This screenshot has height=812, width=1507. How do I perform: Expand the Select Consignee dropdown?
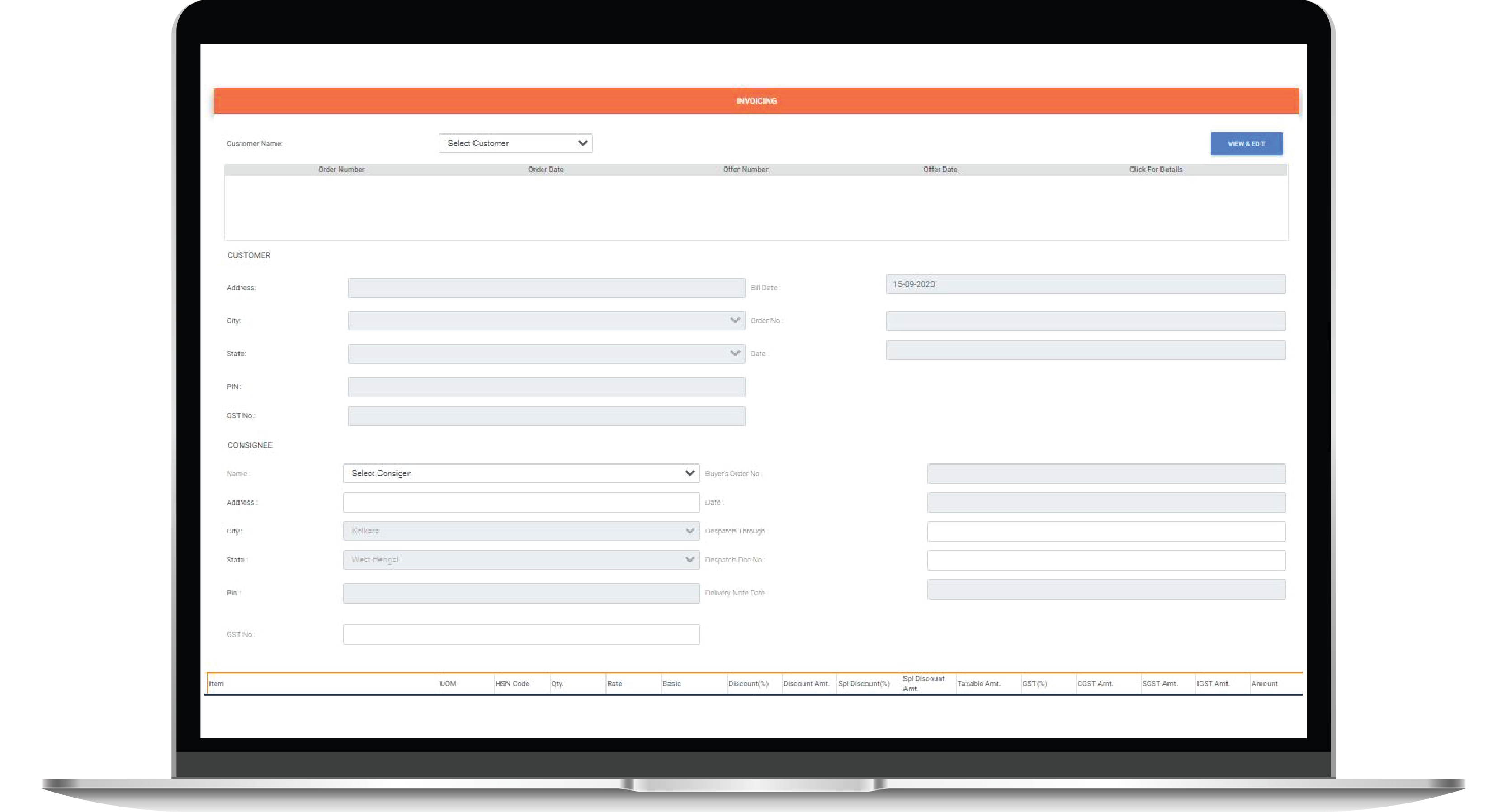coord(521,473)
